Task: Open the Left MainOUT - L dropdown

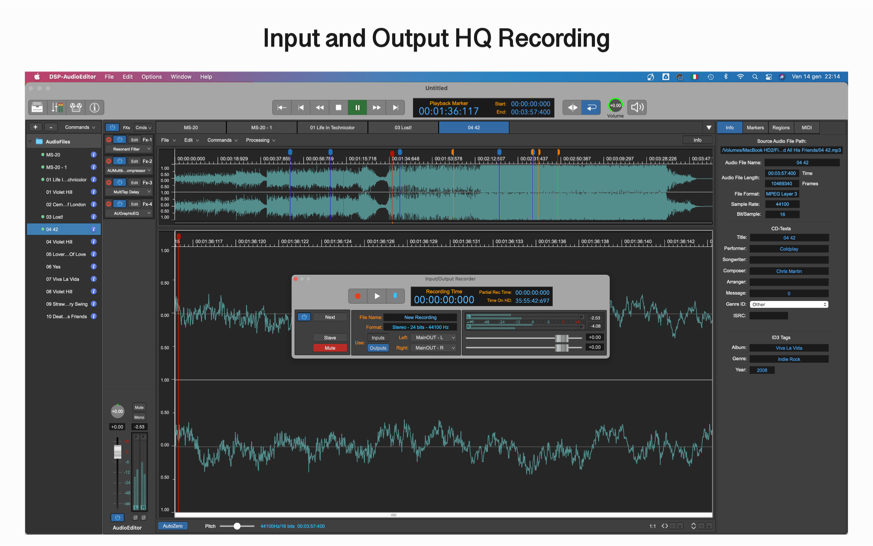Action: click(434, 338)
